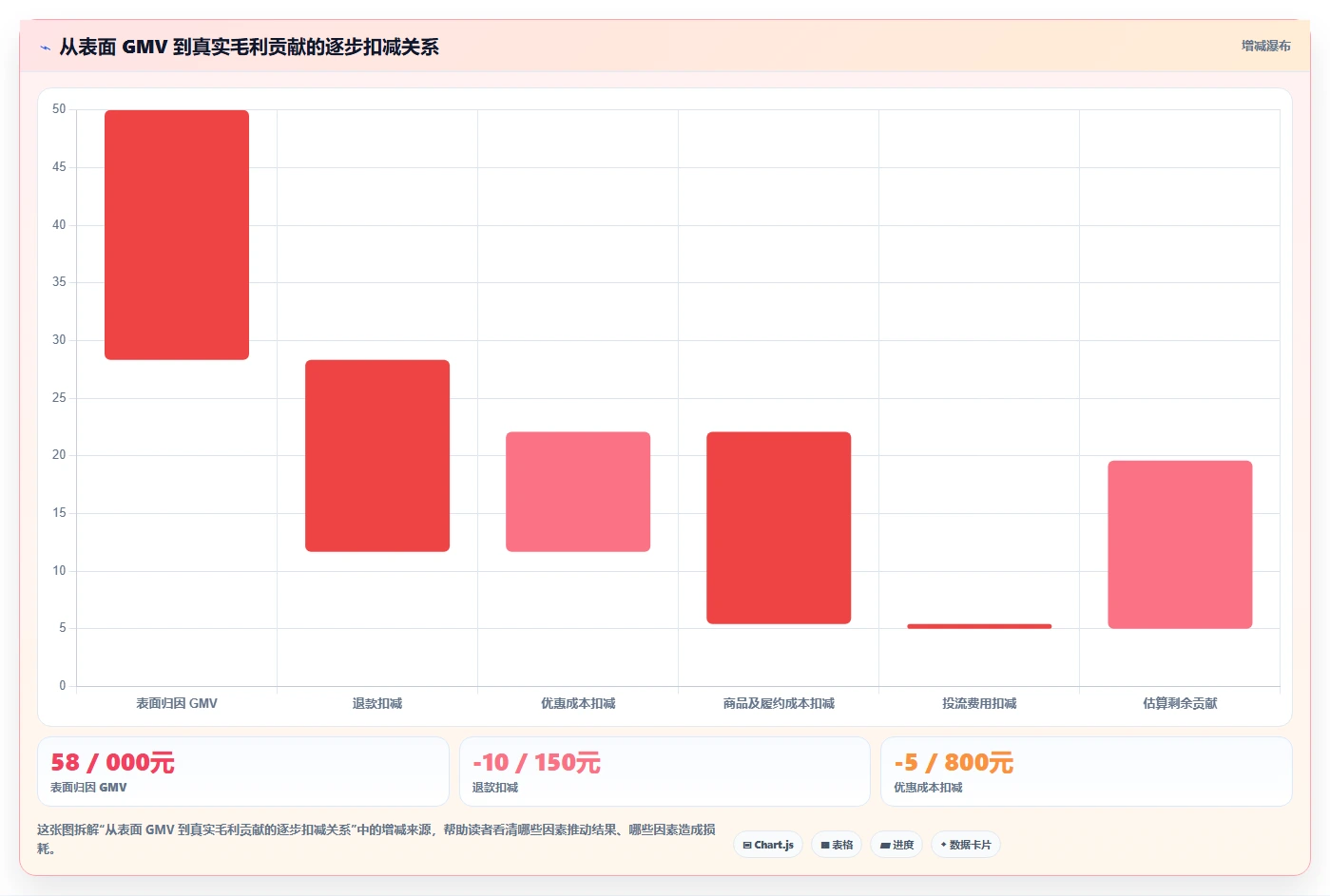Open the 58 / 000元 data card

coord(243,772)
